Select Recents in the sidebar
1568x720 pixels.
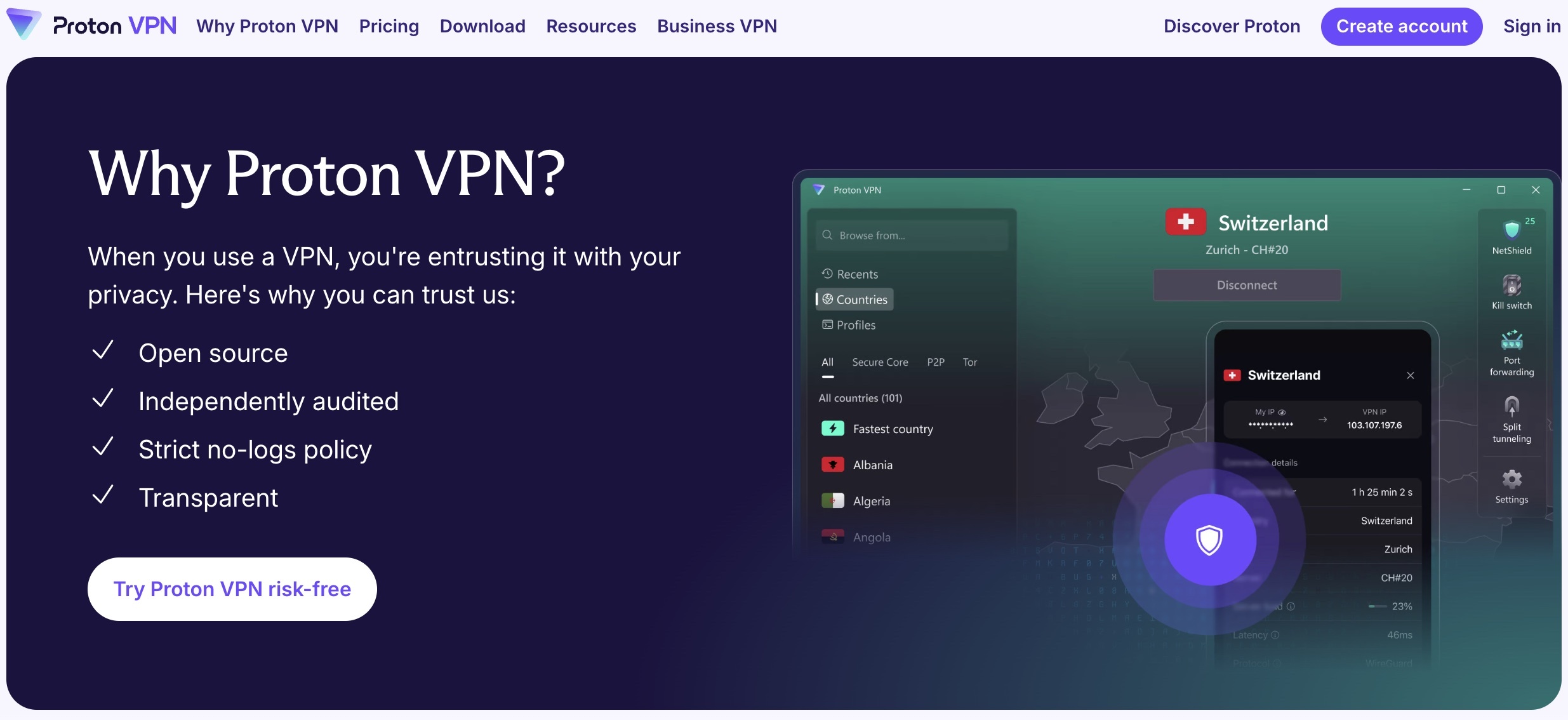850,274
